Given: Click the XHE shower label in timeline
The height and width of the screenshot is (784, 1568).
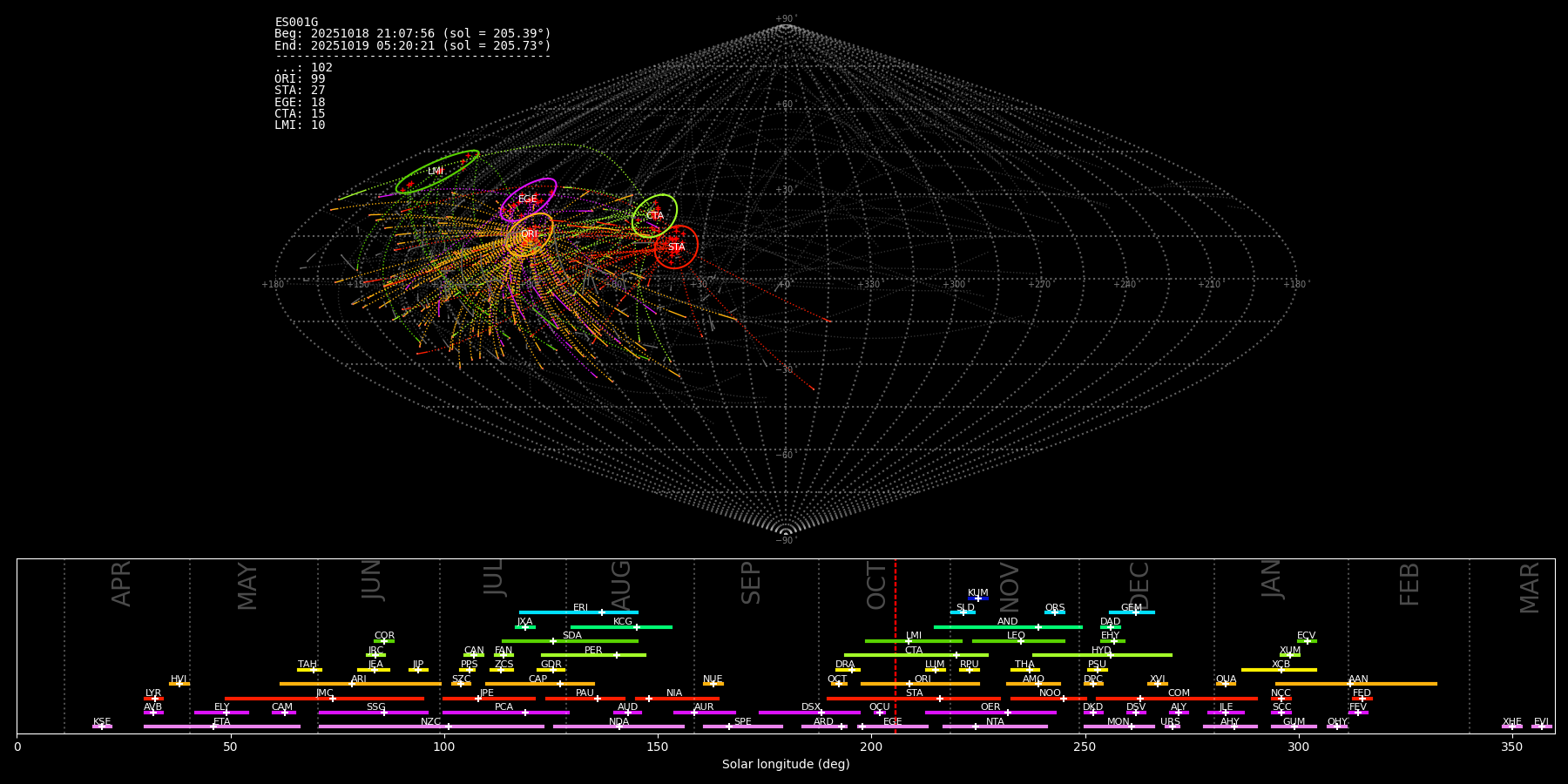Looking at the screenshot, I should [x=1512, y=722].
